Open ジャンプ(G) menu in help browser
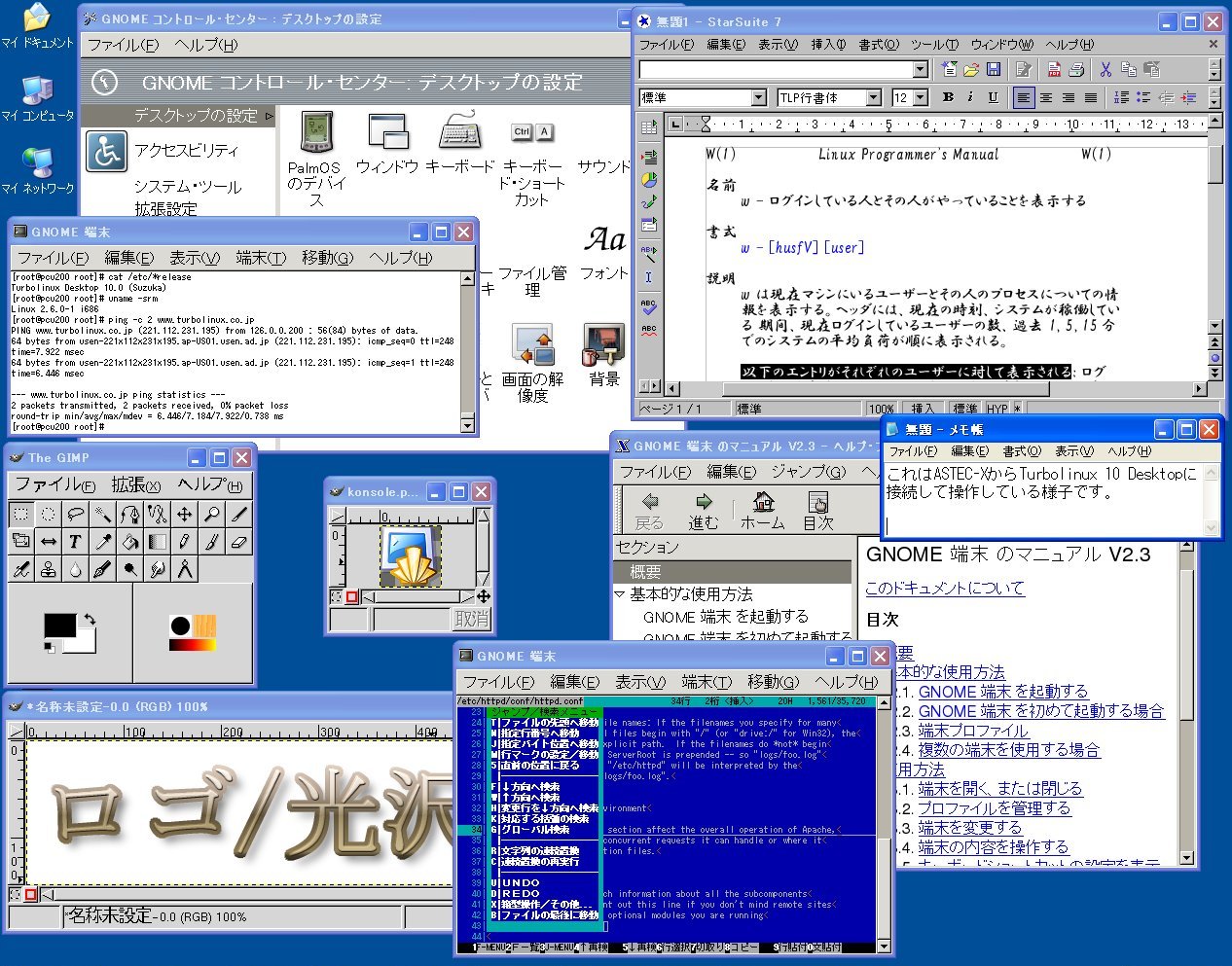The width and height of the screenshot is (1232, 966). tap(809, 472)
